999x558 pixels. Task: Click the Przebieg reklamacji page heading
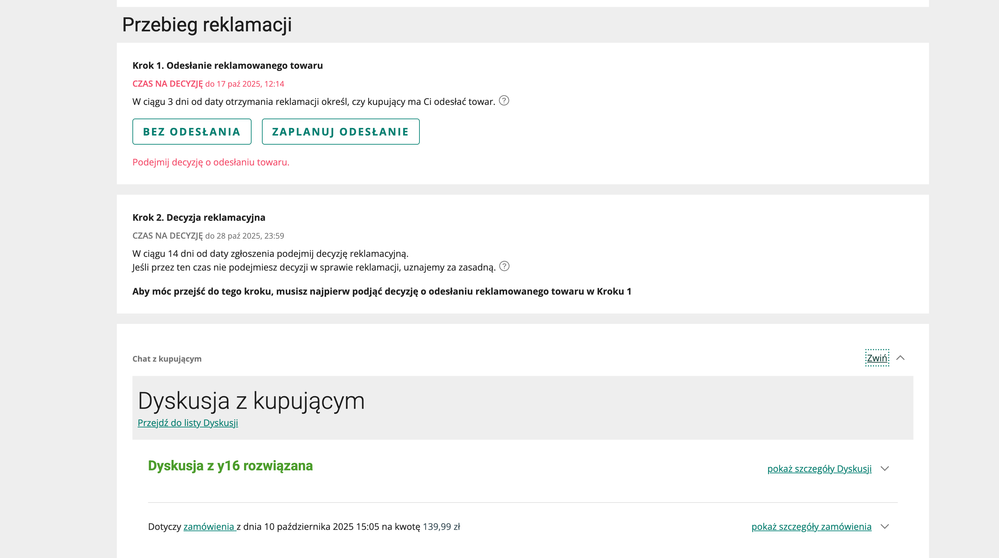click(207, 25)
